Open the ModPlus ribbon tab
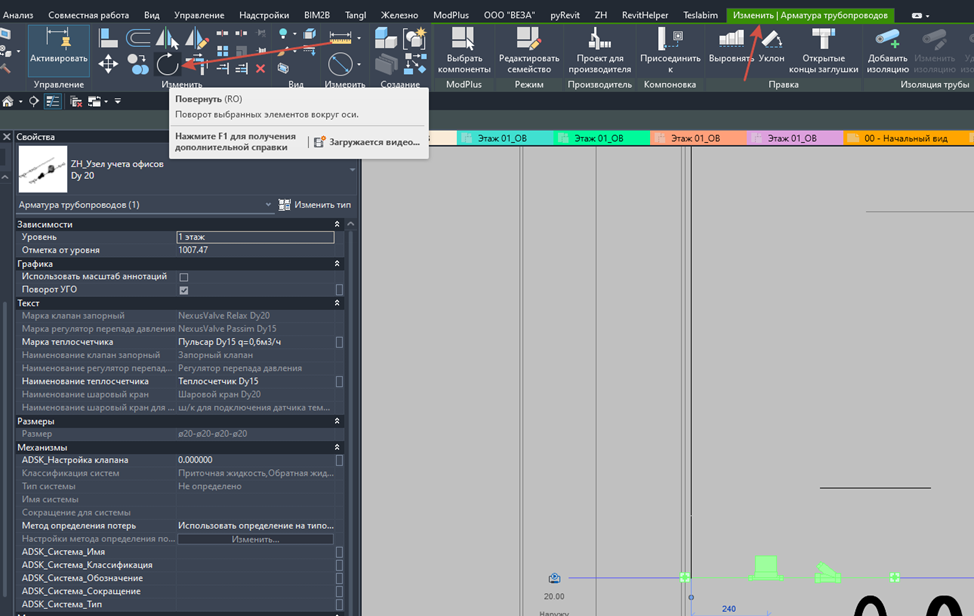 tap(451, 15)
